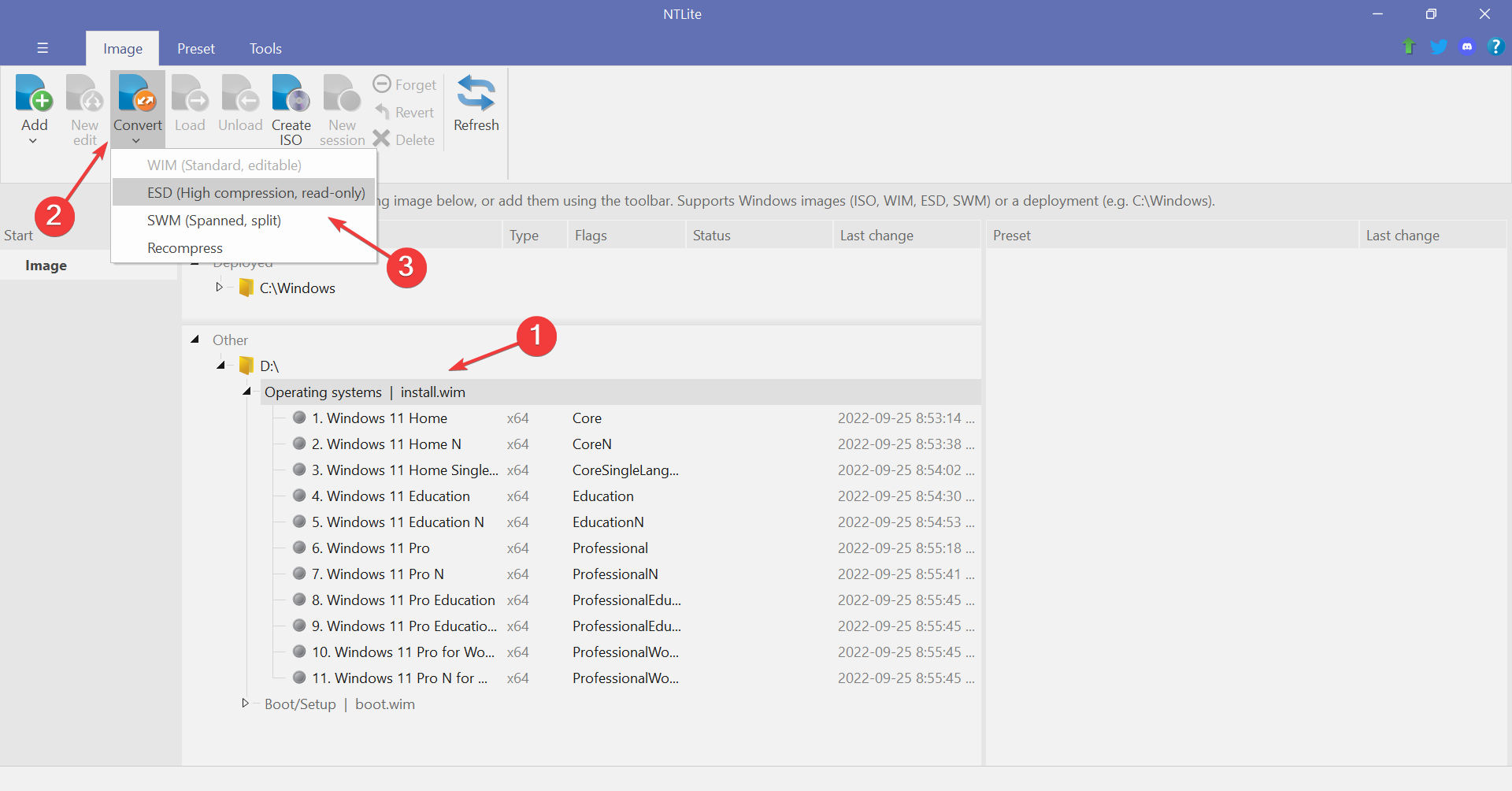Select 6. Windows 11 Pro edition
Viewport: 1512px width, 791px height.
tap(370, 548)
